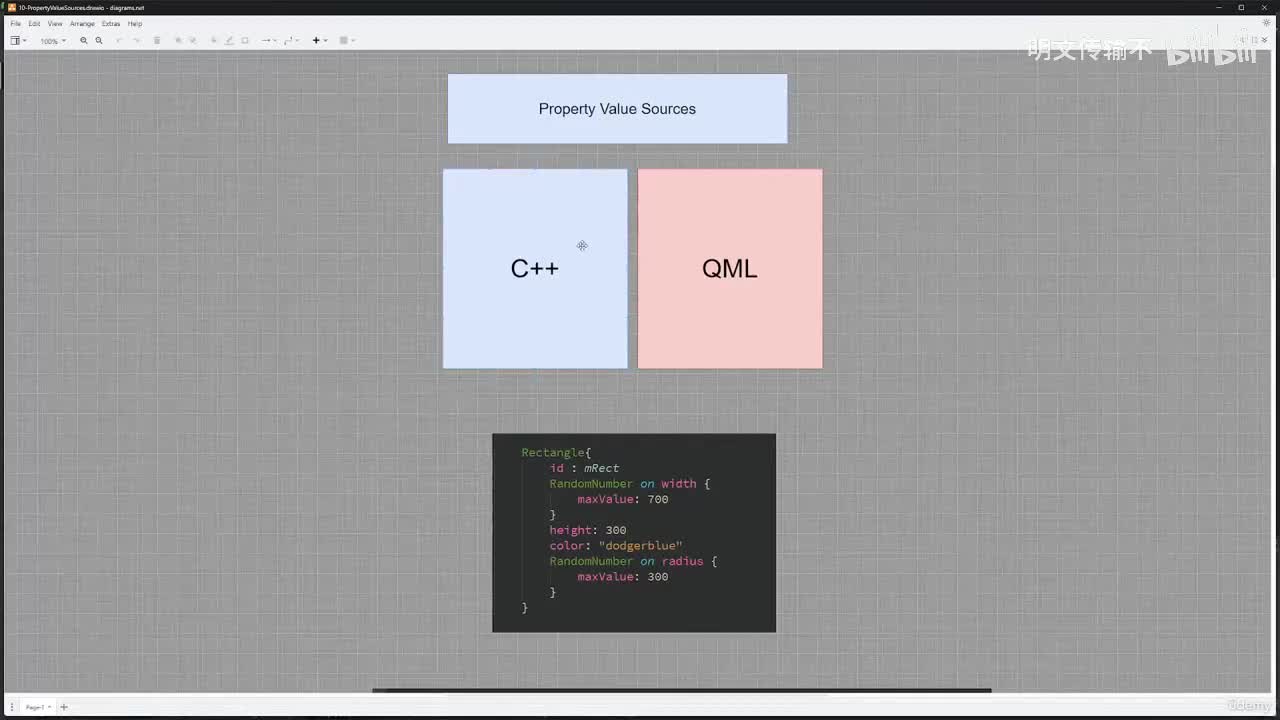This screenshot has height=720, width=1280.
Task: Select the QML pink box
Action: [x=730, y=268]
